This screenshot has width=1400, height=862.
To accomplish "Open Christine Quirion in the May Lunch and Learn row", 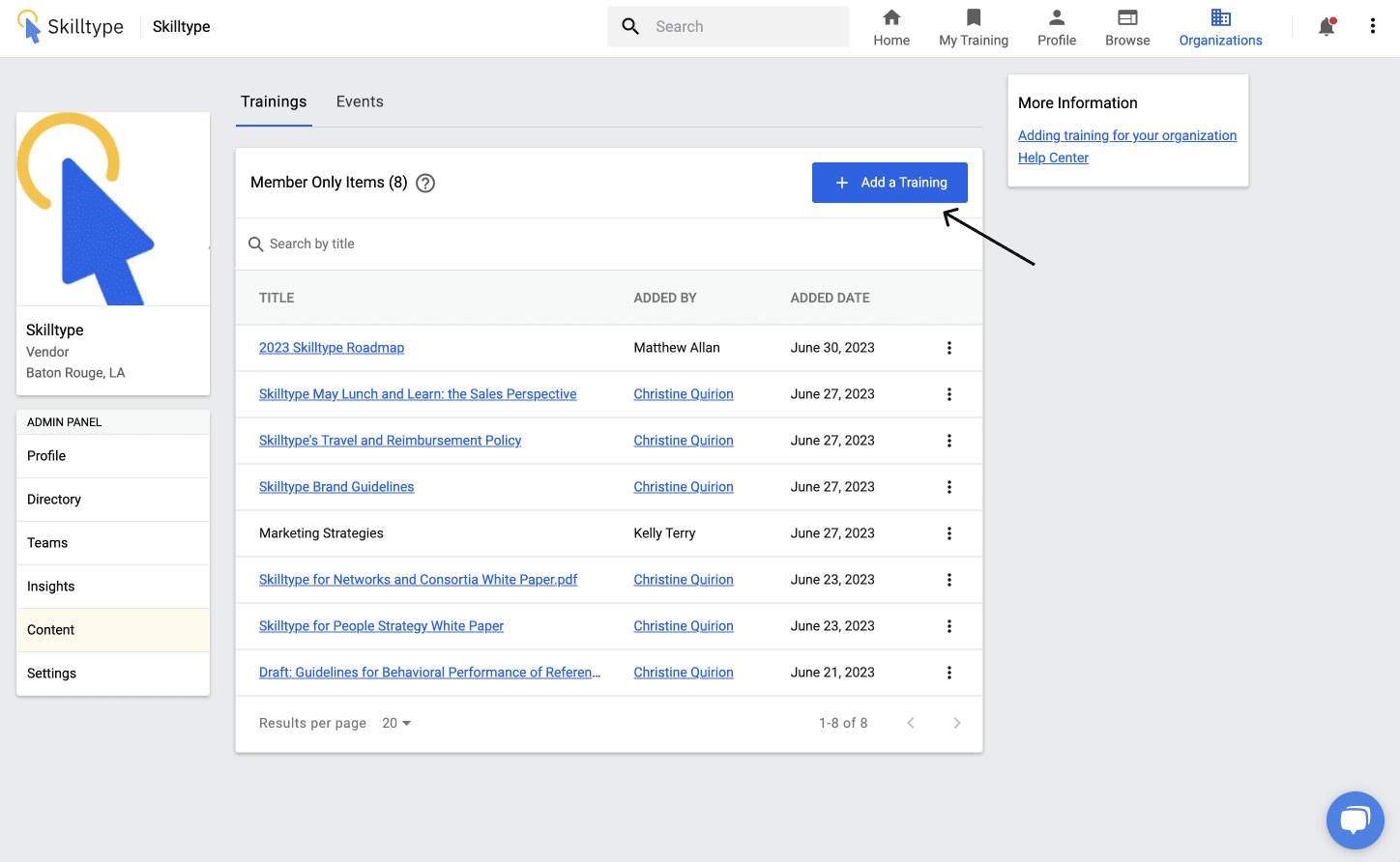I will 684,394.
